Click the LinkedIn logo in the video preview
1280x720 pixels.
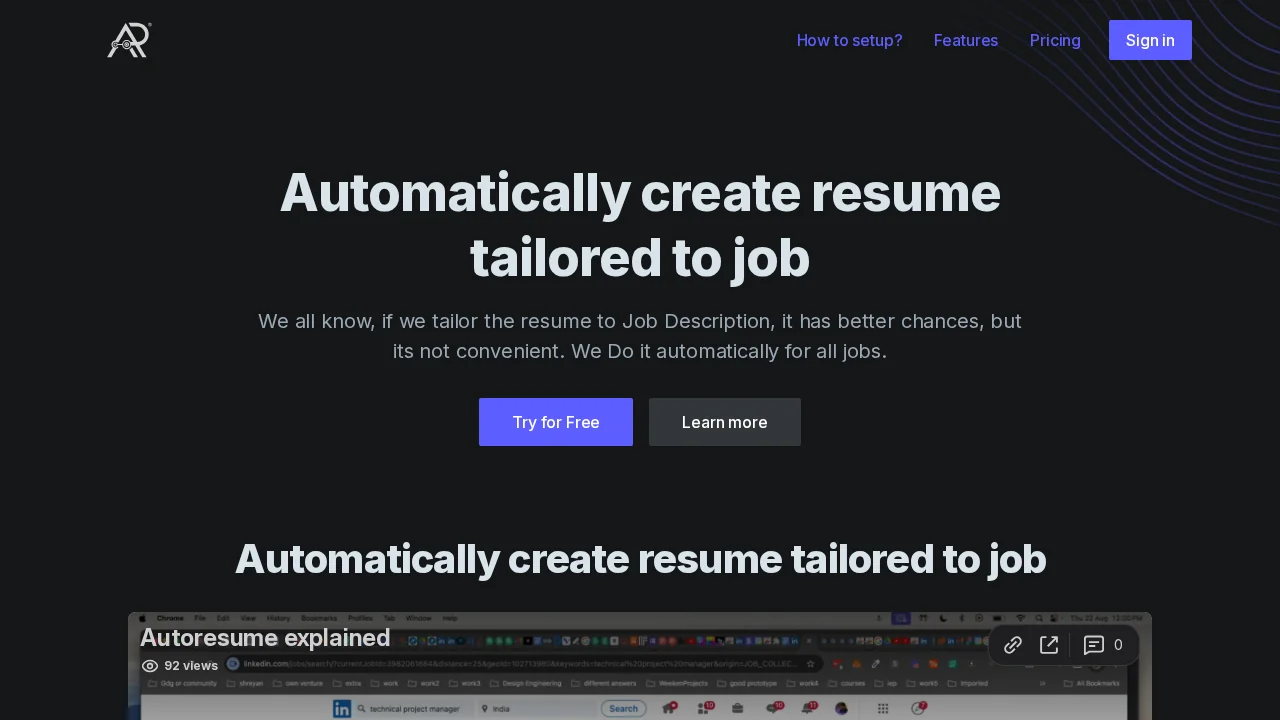click(x=342, y=708)
